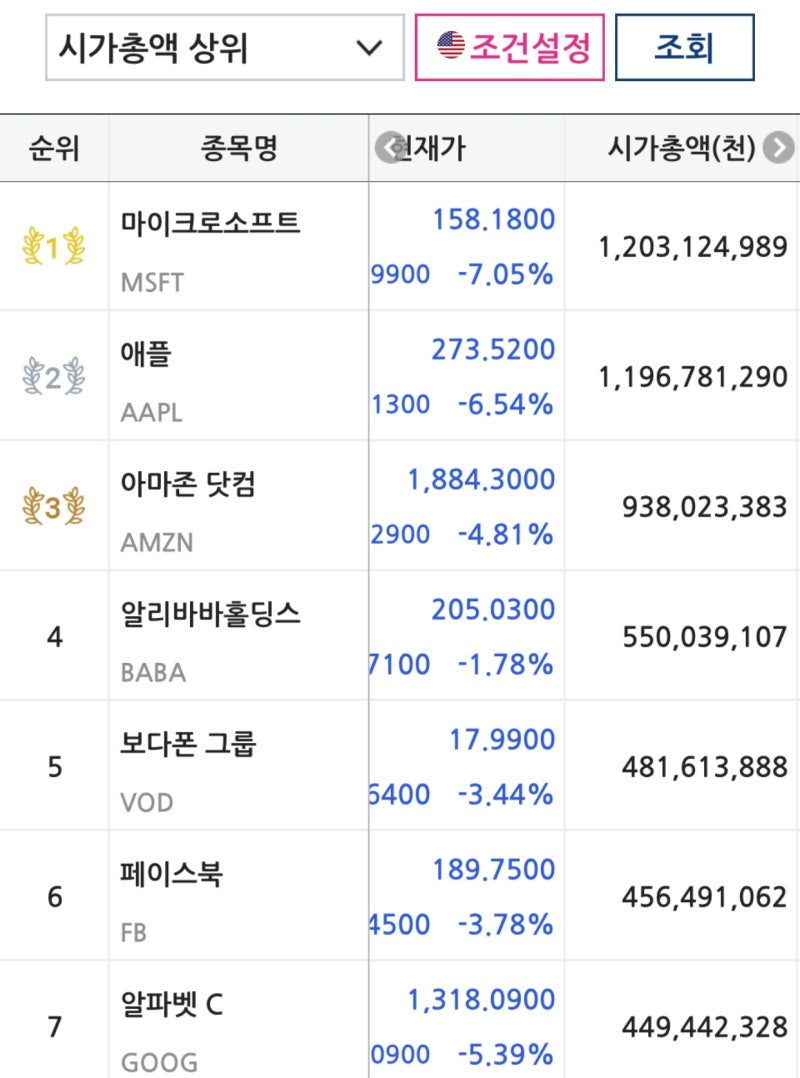This screenshot has height=1078, width=800.
Task: Click the silver medal icon beside 애플
Action: (52, 373)
